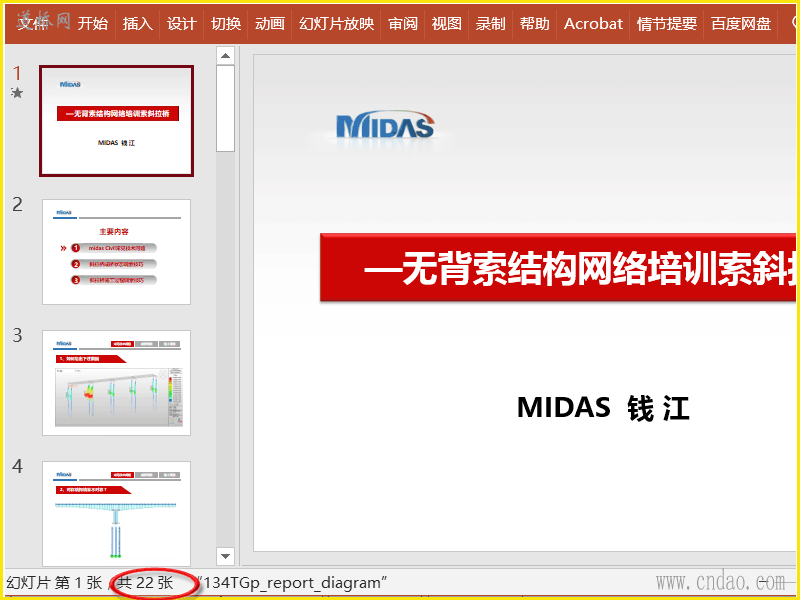Open the 帮助 ribbon tab

535,23
